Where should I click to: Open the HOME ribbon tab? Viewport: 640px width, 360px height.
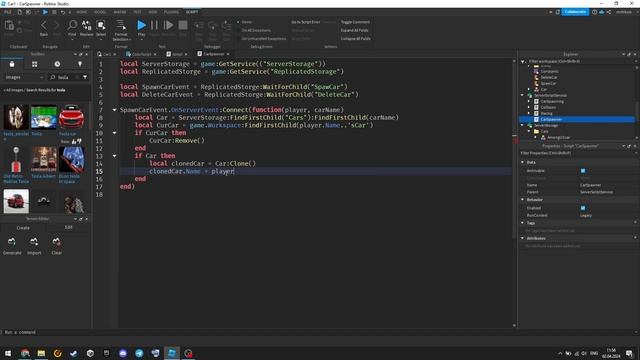pyautogui.click(x=82, y=12)
